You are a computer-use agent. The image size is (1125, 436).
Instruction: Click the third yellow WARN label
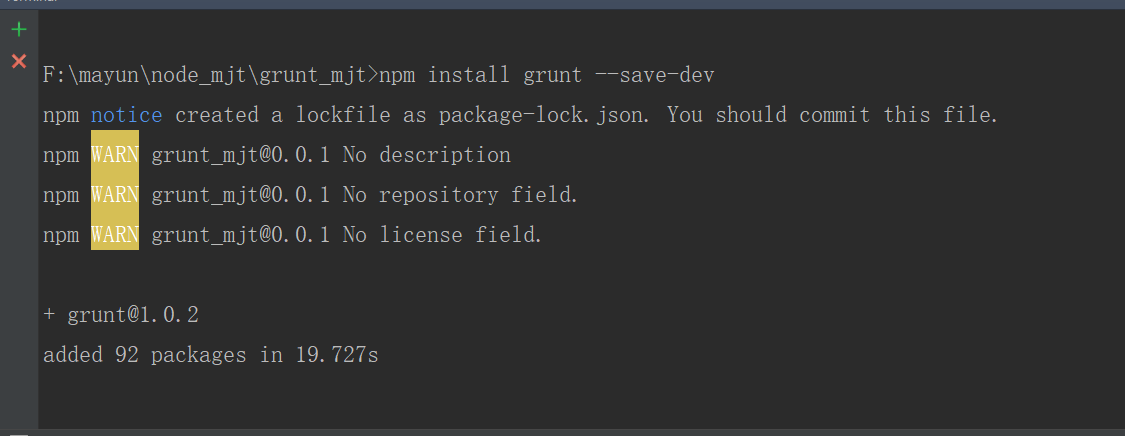(x=114, y=235)
